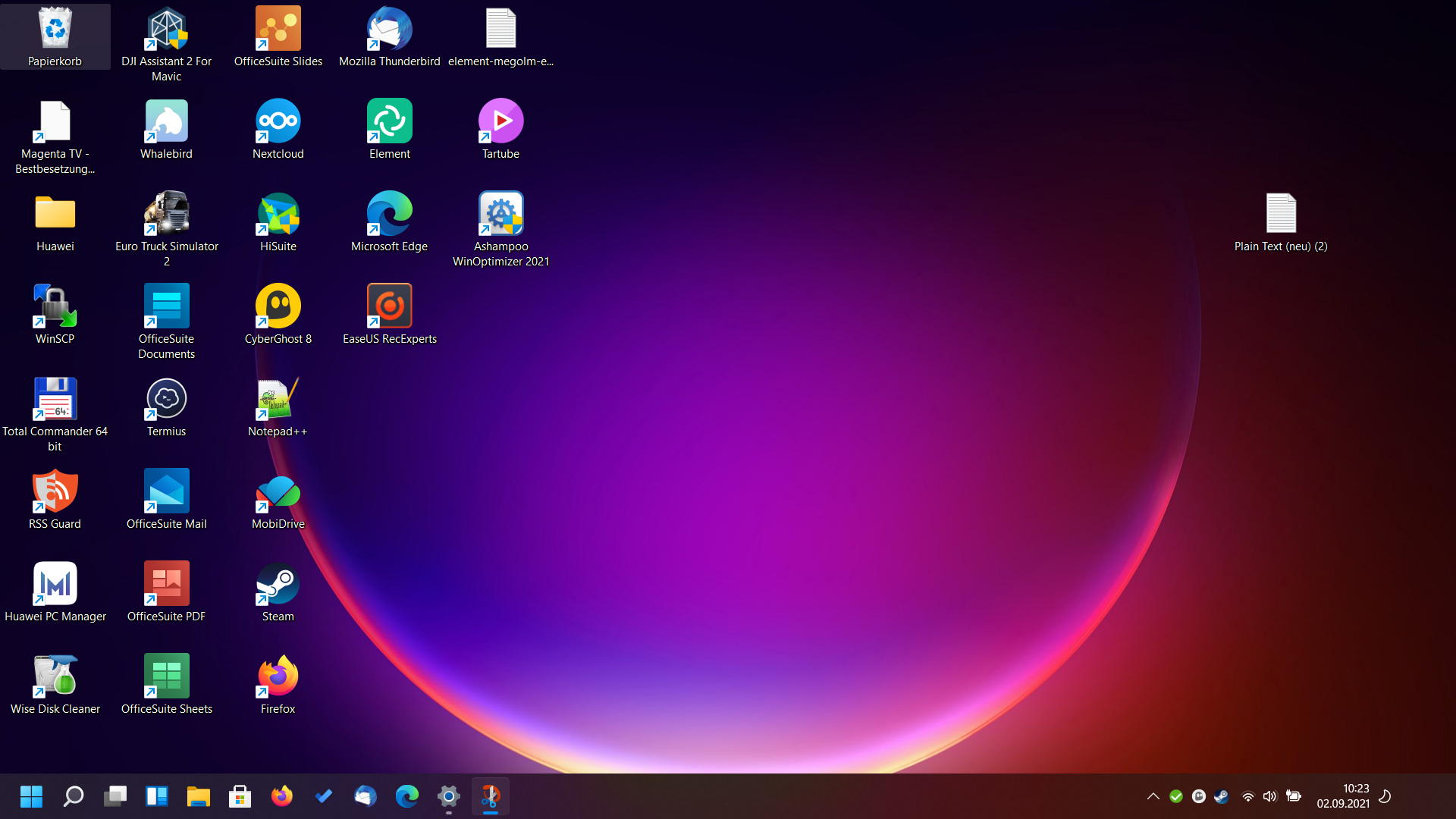The image size is (1456, 819).
Task: Open Wi-Fi network tray icon
Action: (1247, 796)
